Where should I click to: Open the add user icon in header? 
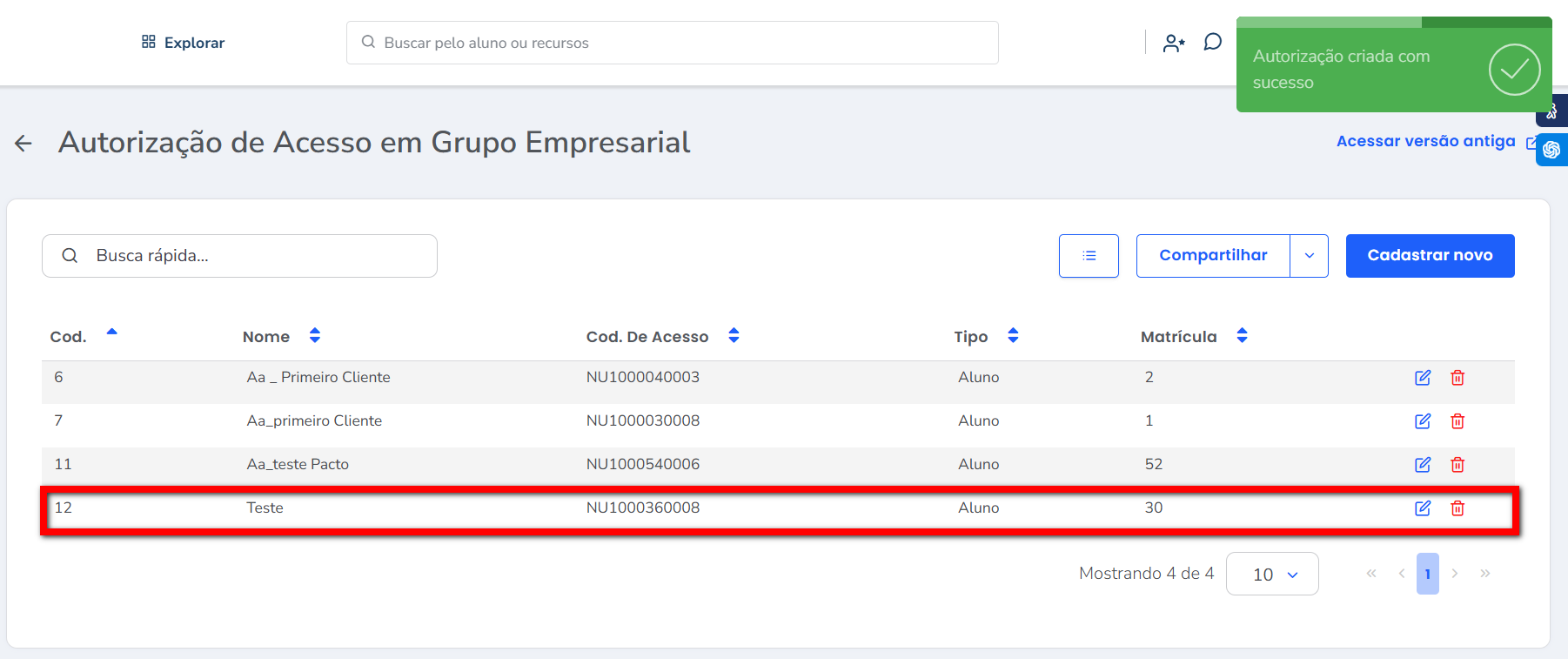1174,43
